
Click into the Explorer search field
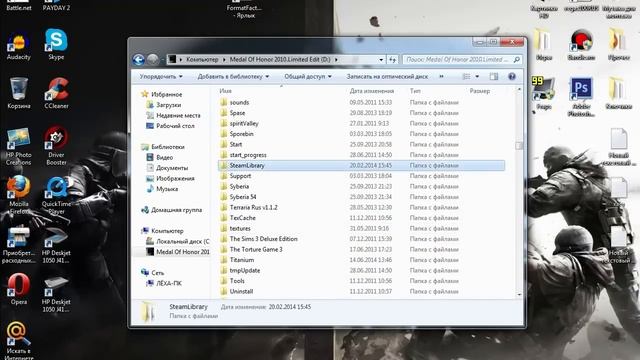coord(457,60)
